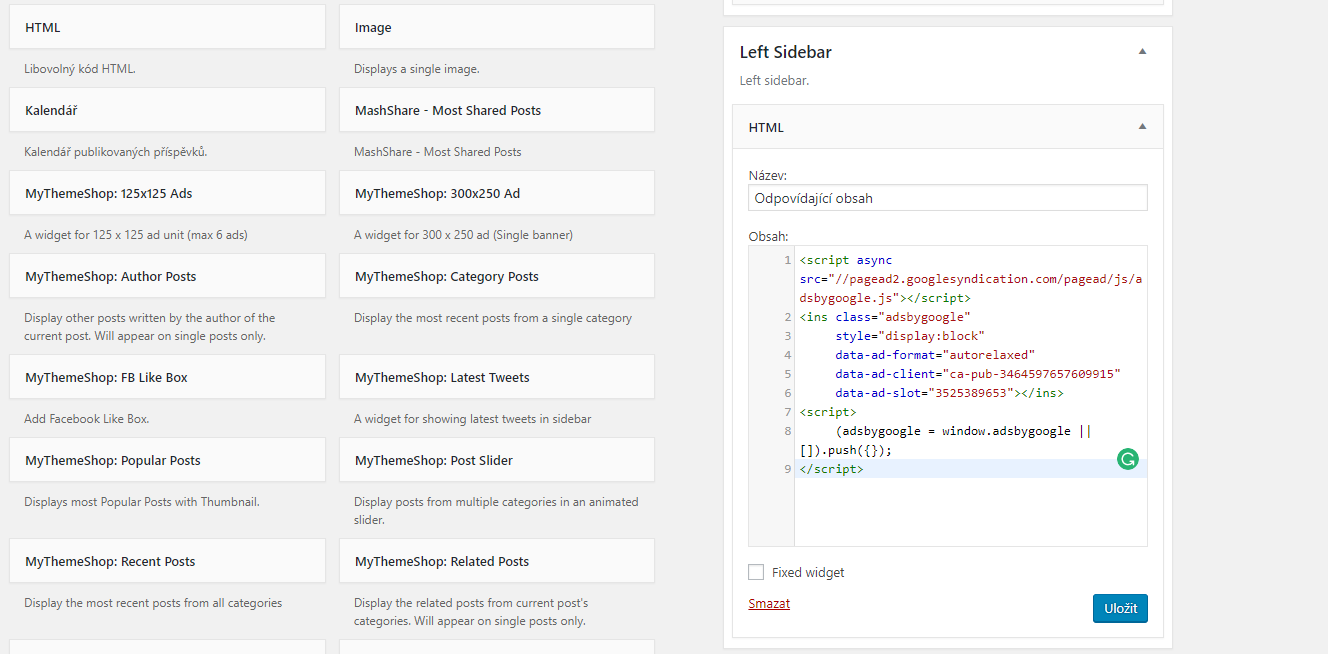Select MyThemeShop: Popular Posts widget
The width and height of the screenshot is (1328, 654).
[x=167, y=460]
